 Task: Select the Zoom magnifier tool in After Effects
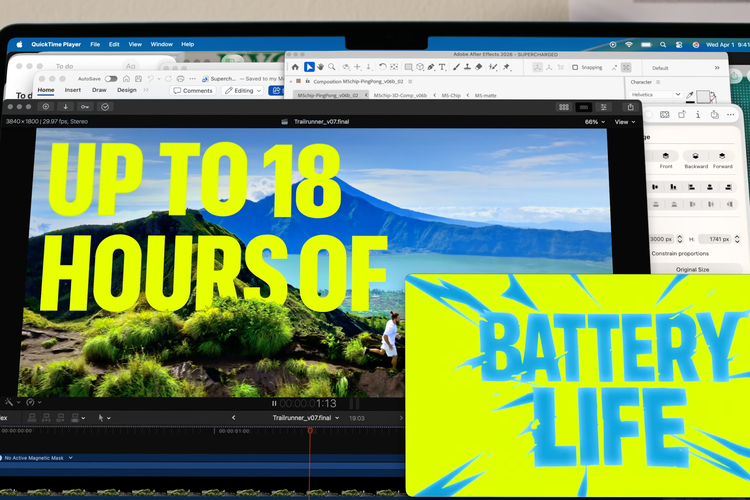tap(331, 67)
